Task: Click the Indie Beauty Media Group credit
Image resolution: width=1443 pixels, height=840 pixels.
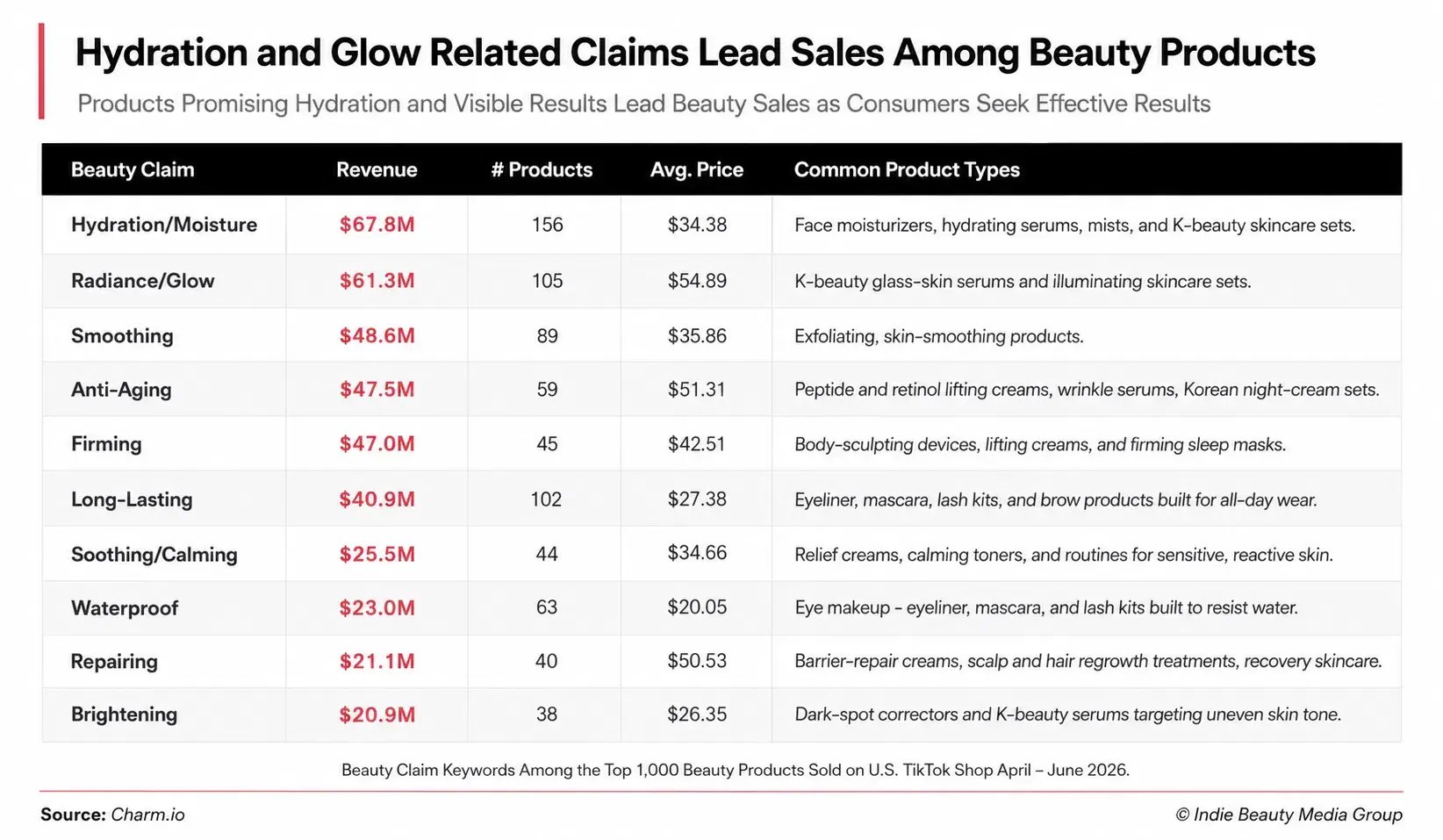Action: click(x=1289, y=815)
